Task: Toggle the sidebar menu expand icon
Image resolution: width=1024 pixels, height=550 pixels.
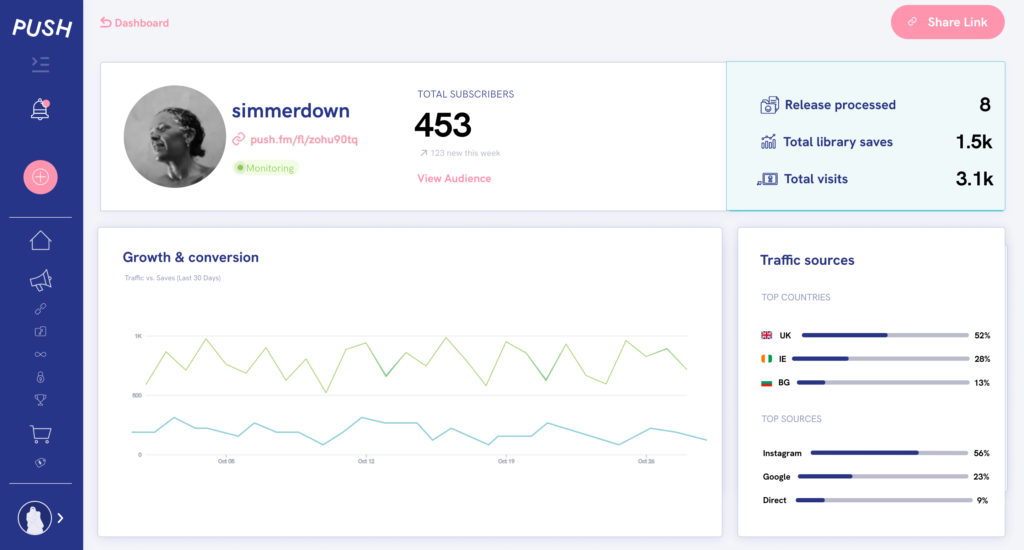Action: pos(40,64)
